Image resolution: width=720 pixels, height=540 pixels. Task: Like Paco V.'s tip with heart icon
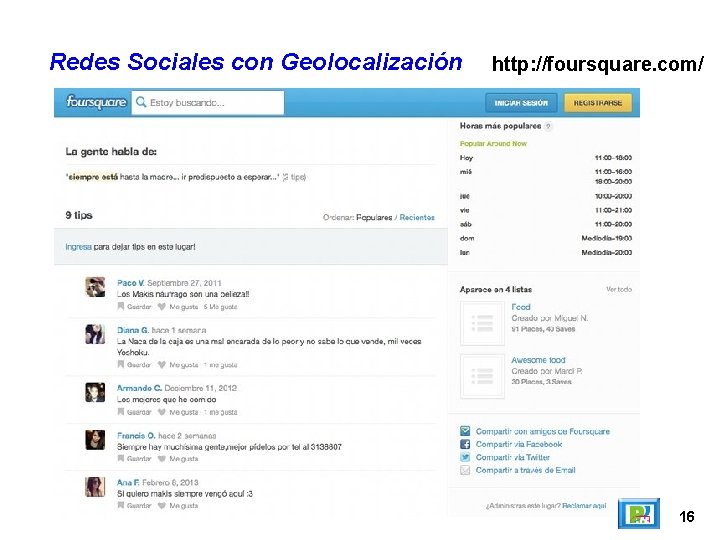click(x=162, y=306)
